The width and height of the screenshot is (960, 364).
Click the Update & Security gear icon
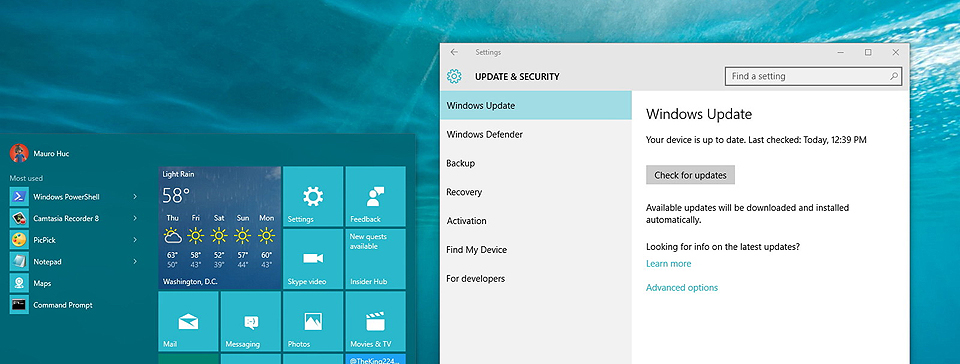454,76
